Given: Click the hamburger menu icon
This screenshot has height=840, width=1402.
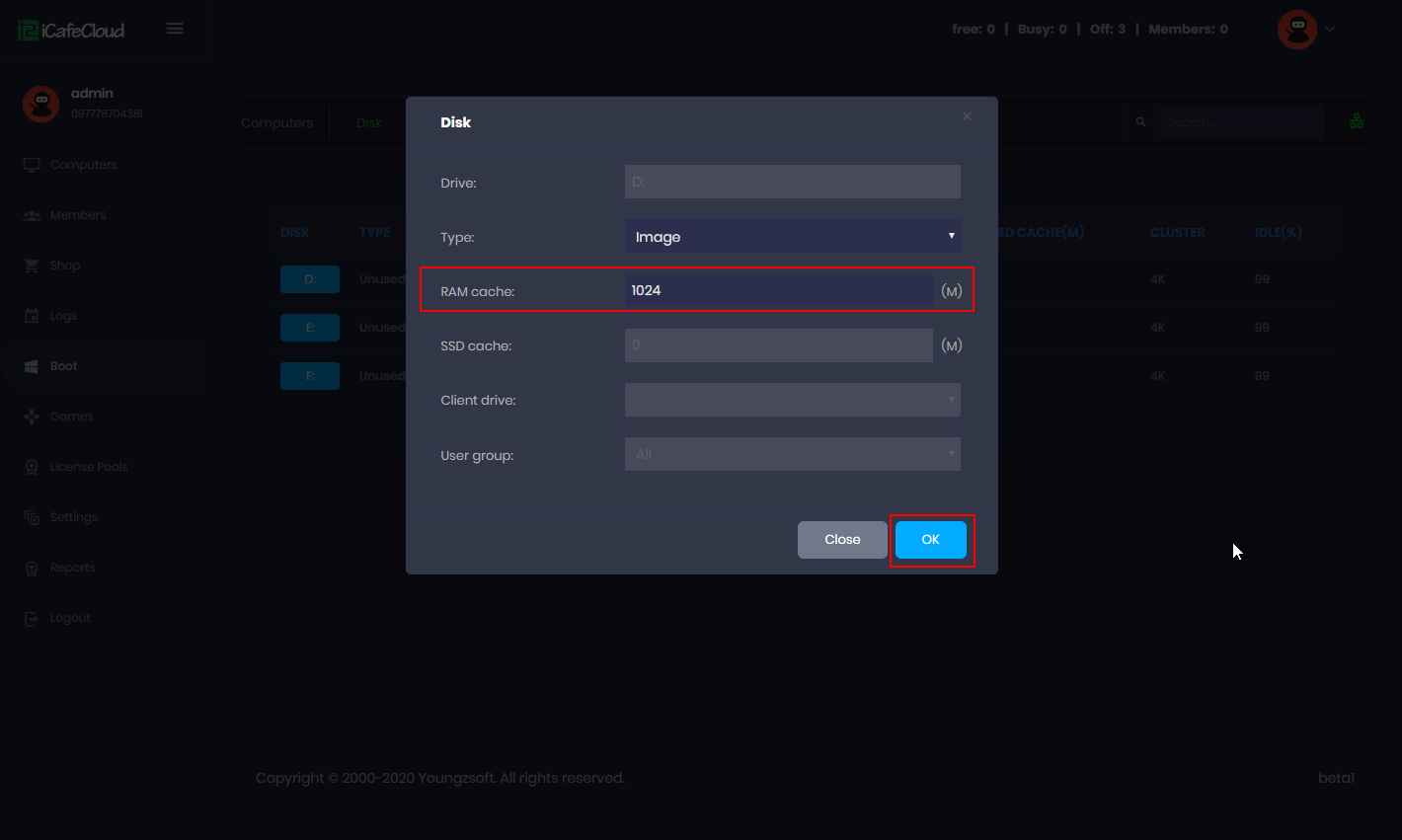Looking at the screenshot, I should tap(175, 29).
